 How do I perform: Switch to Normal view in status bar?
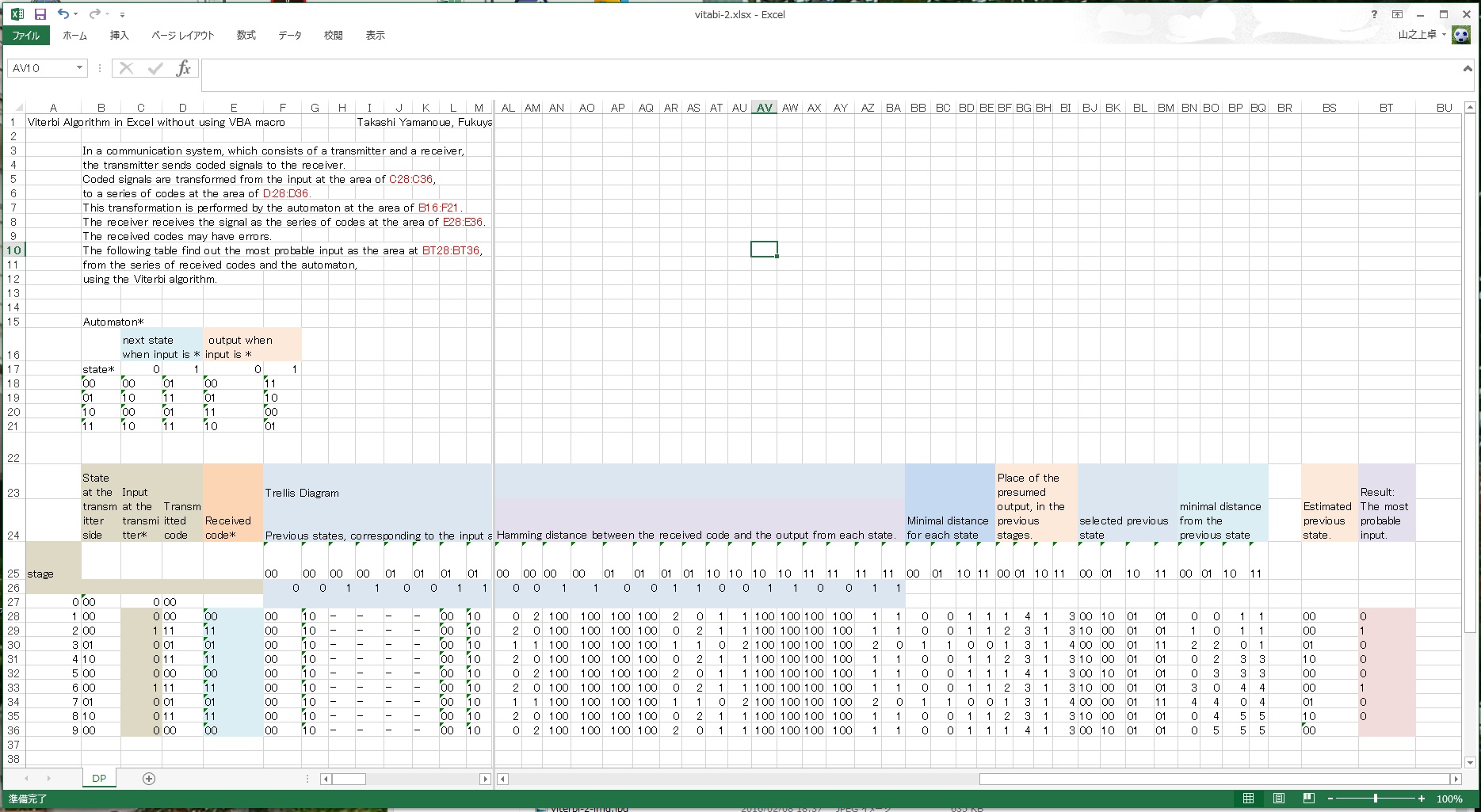click(1248, 799)
